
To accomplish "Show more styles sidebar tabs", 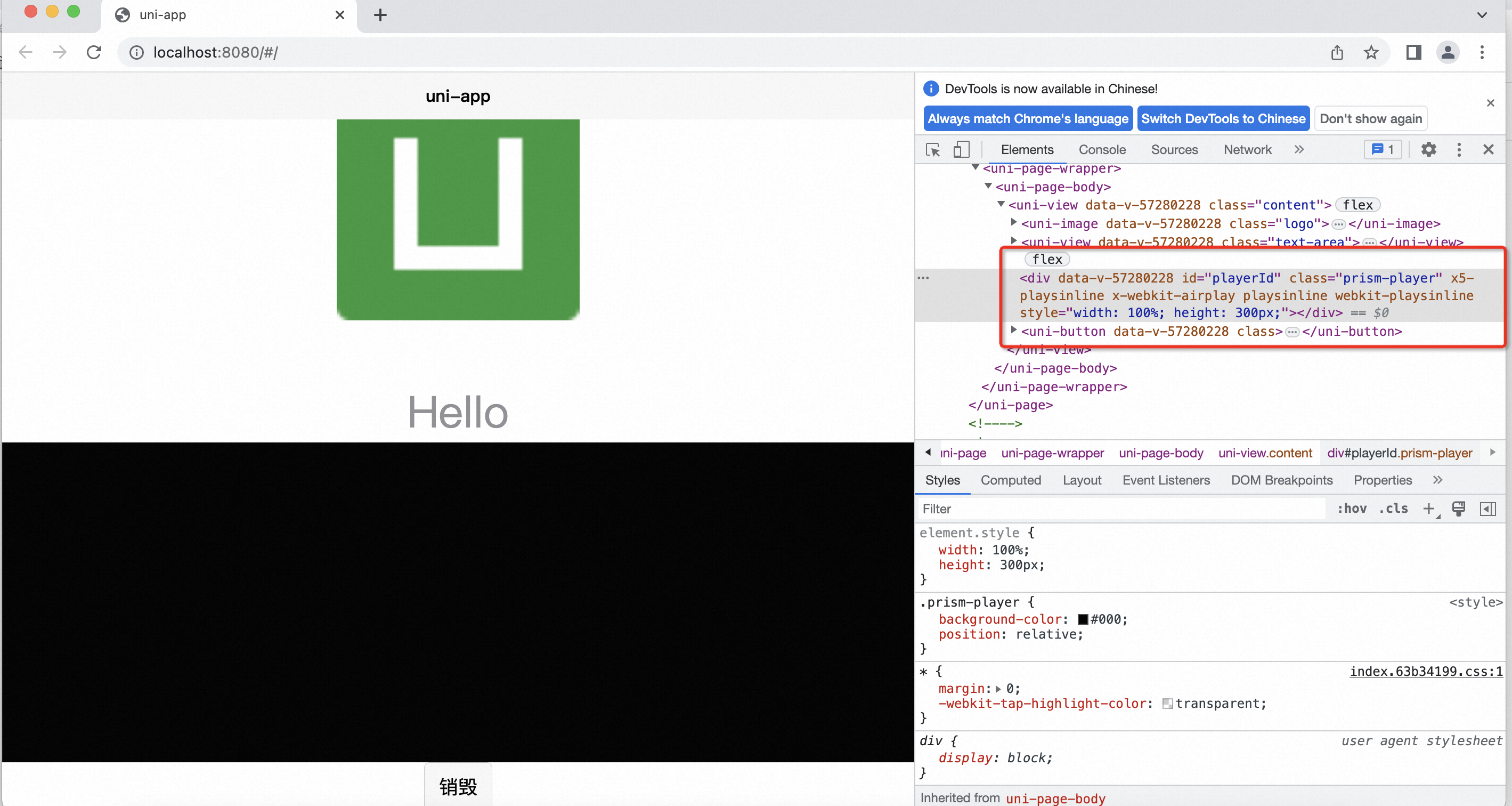I will (1437, 480).
